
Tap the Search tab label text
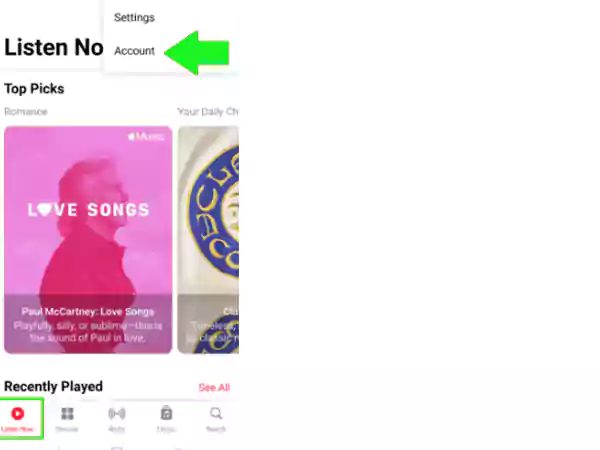click(x=216, y=429)
